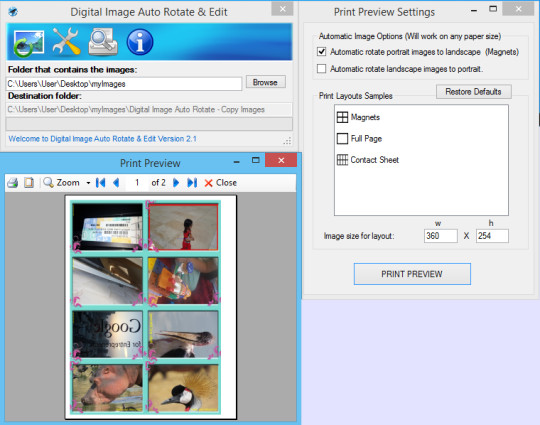540x425 pixels.
Task: Click the blue info icon
Action: pyautogui.click(x=140, y=42)
